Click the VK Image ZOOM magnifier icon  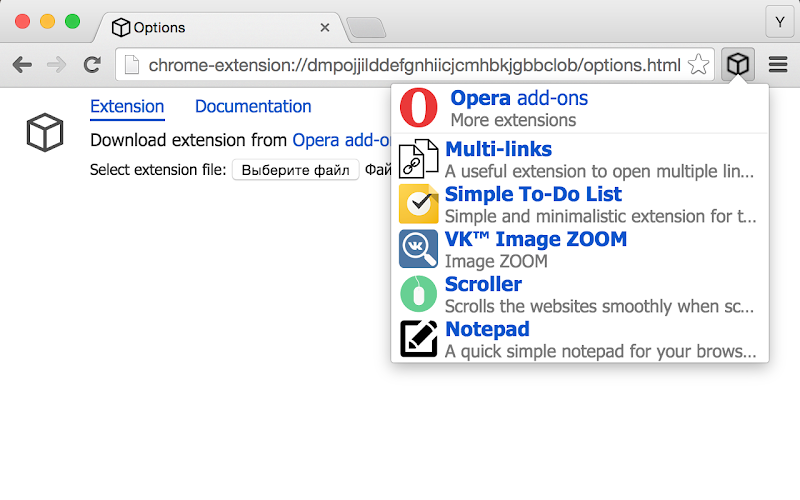(418, 248)
